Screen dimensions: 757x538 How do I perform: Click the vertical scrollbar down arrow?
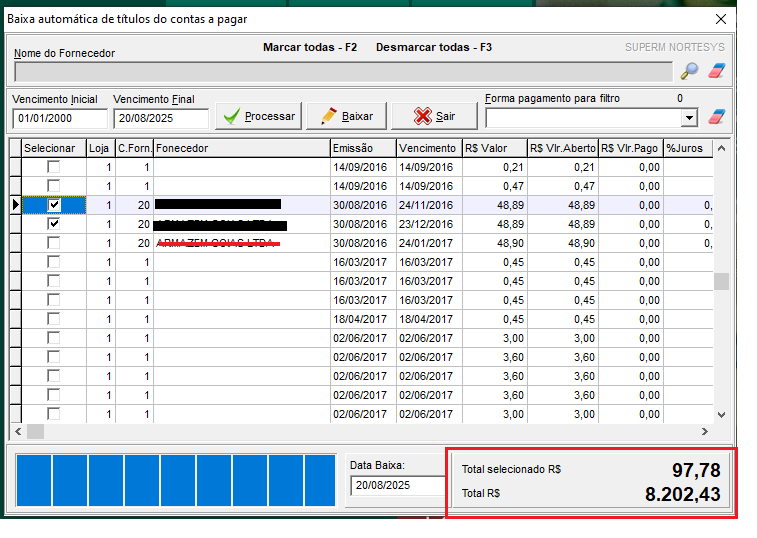(720, 414)
